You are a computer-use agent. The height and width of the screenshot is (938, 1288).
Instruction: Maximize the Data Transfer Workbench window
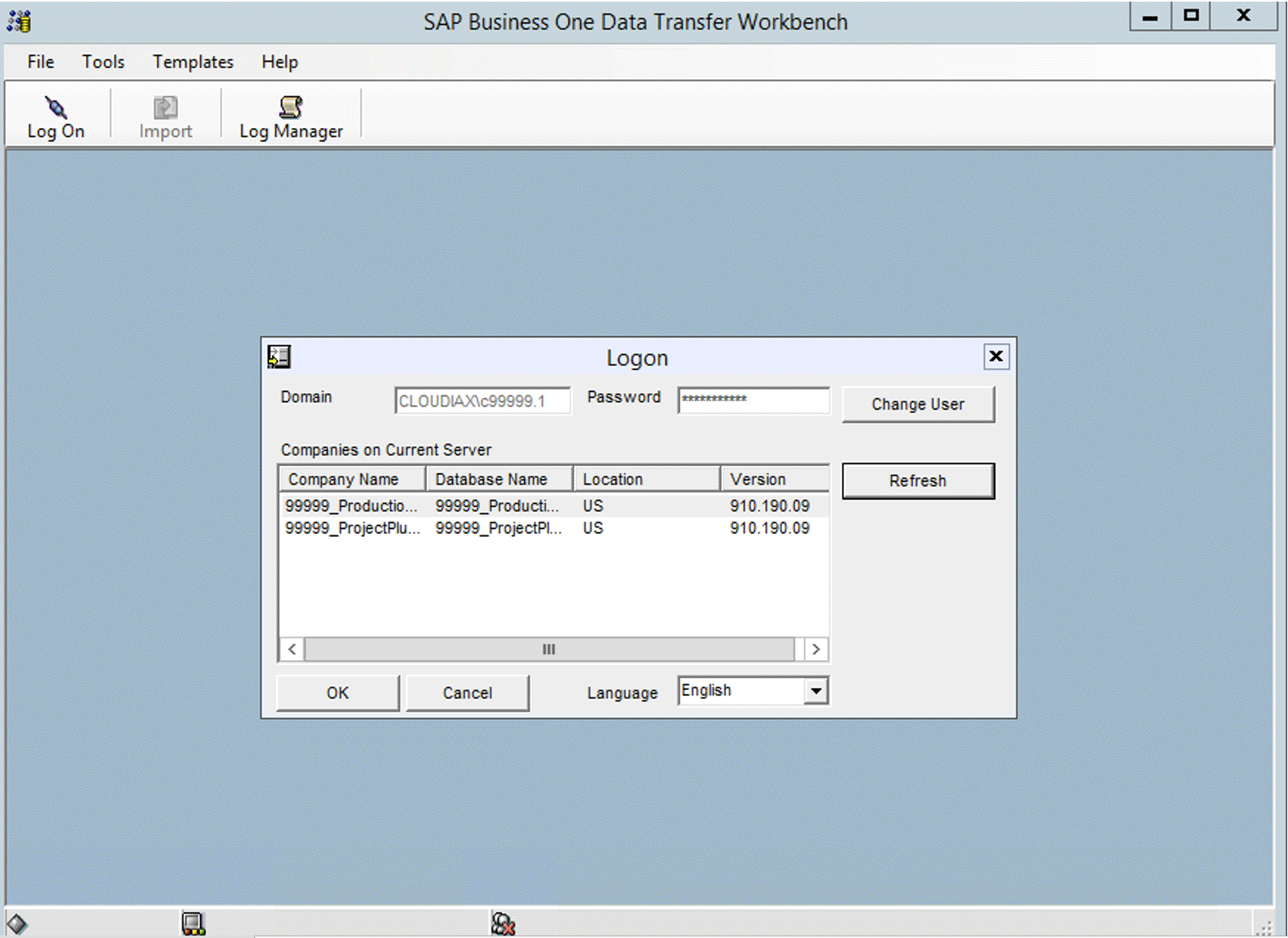[x=1191, y=16]
